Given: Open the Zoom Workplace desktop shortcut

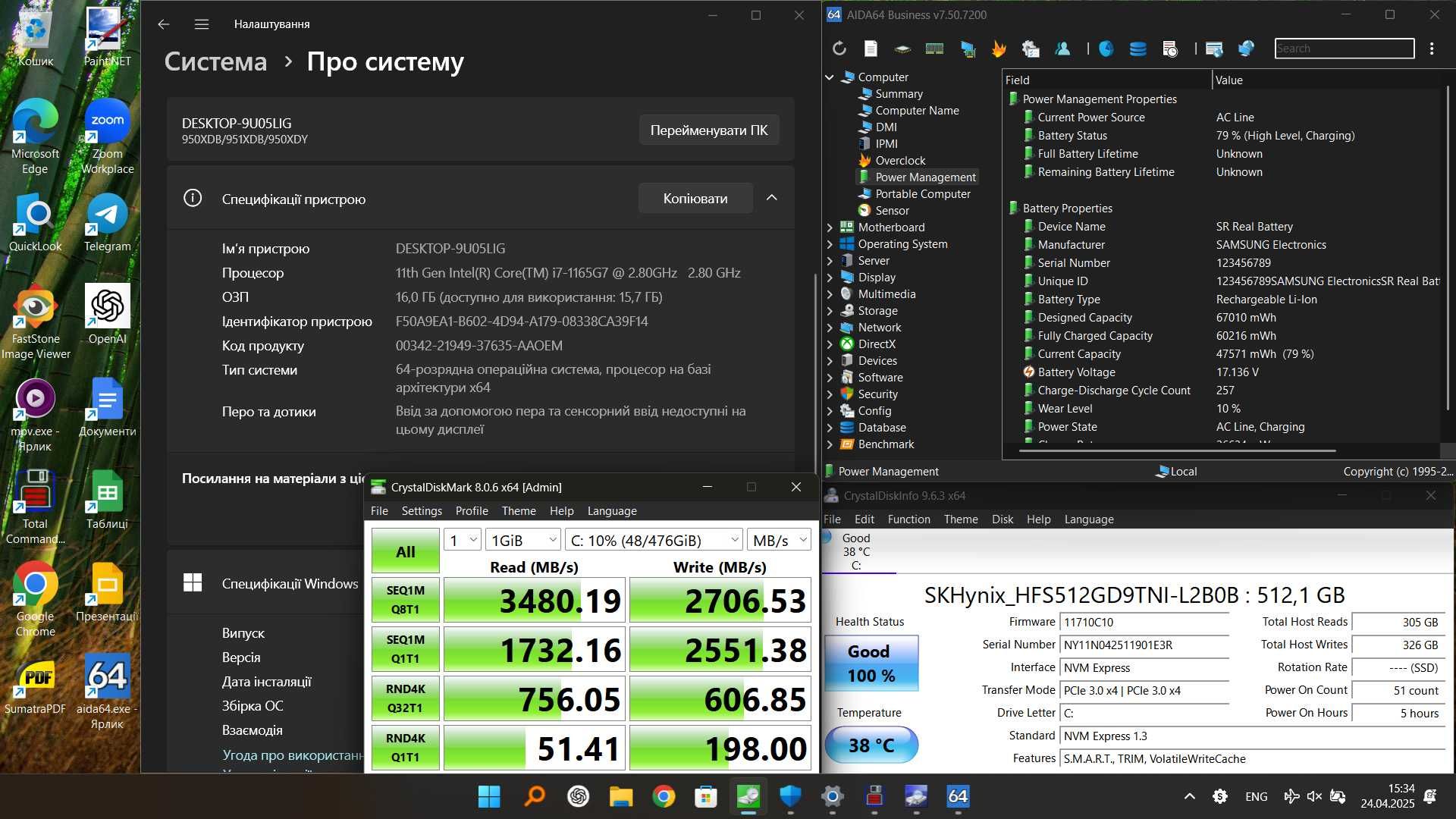Looking at the screenshot, I should 107,138.
